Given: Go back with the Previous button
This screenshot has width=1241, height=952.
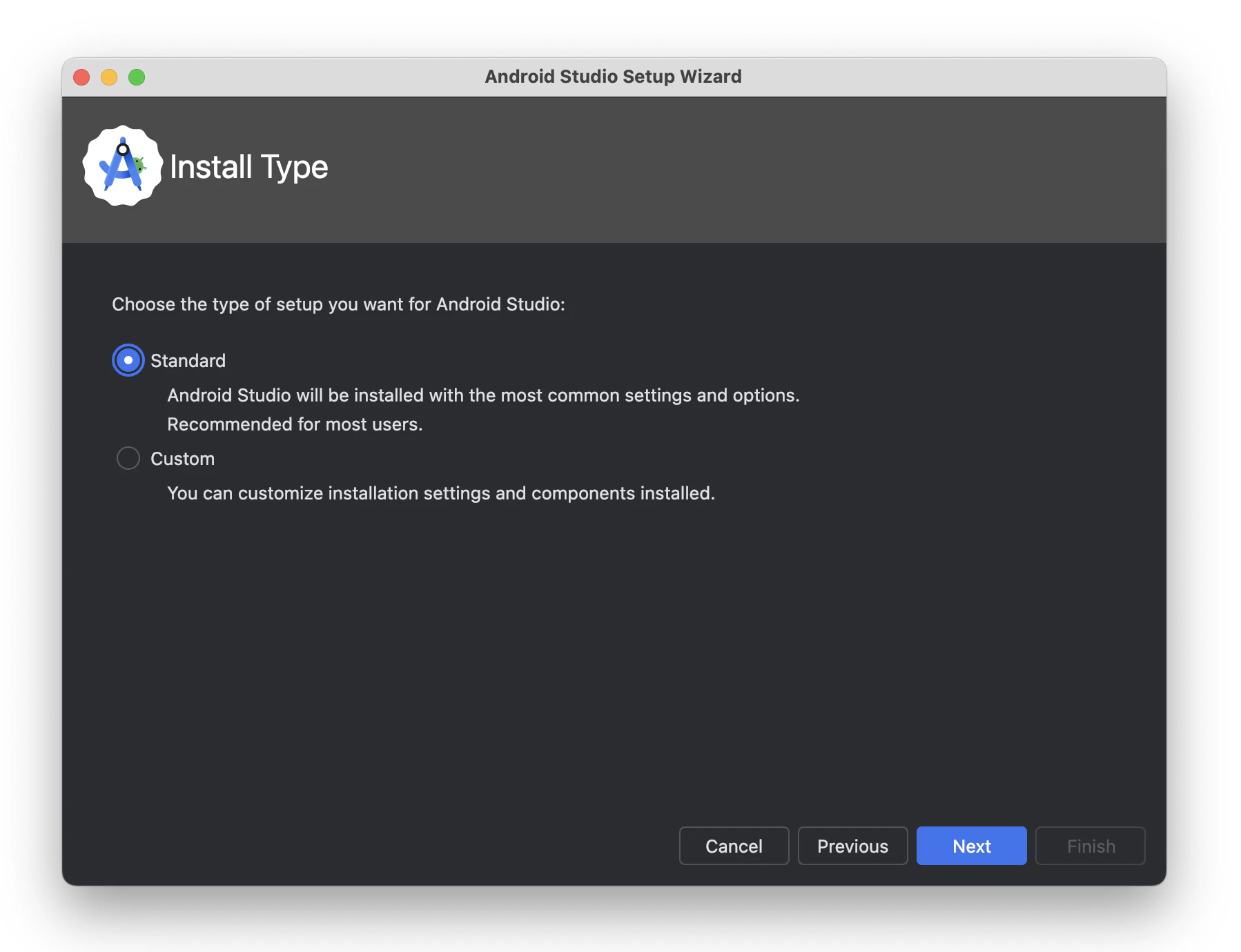Looking at the screenshot, I should (852, 846).
